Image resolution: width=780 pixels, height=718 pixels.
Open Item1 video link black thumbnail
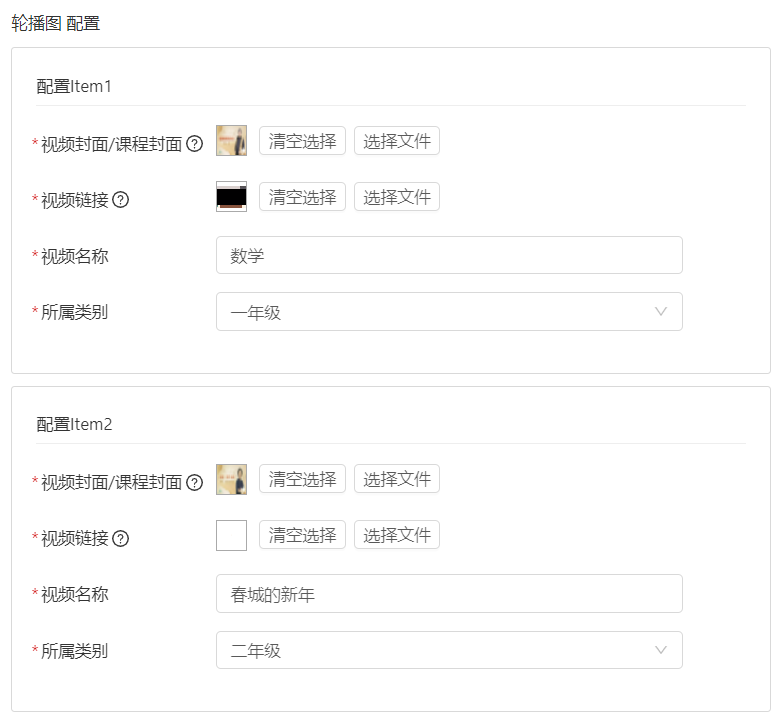[231, 197]
